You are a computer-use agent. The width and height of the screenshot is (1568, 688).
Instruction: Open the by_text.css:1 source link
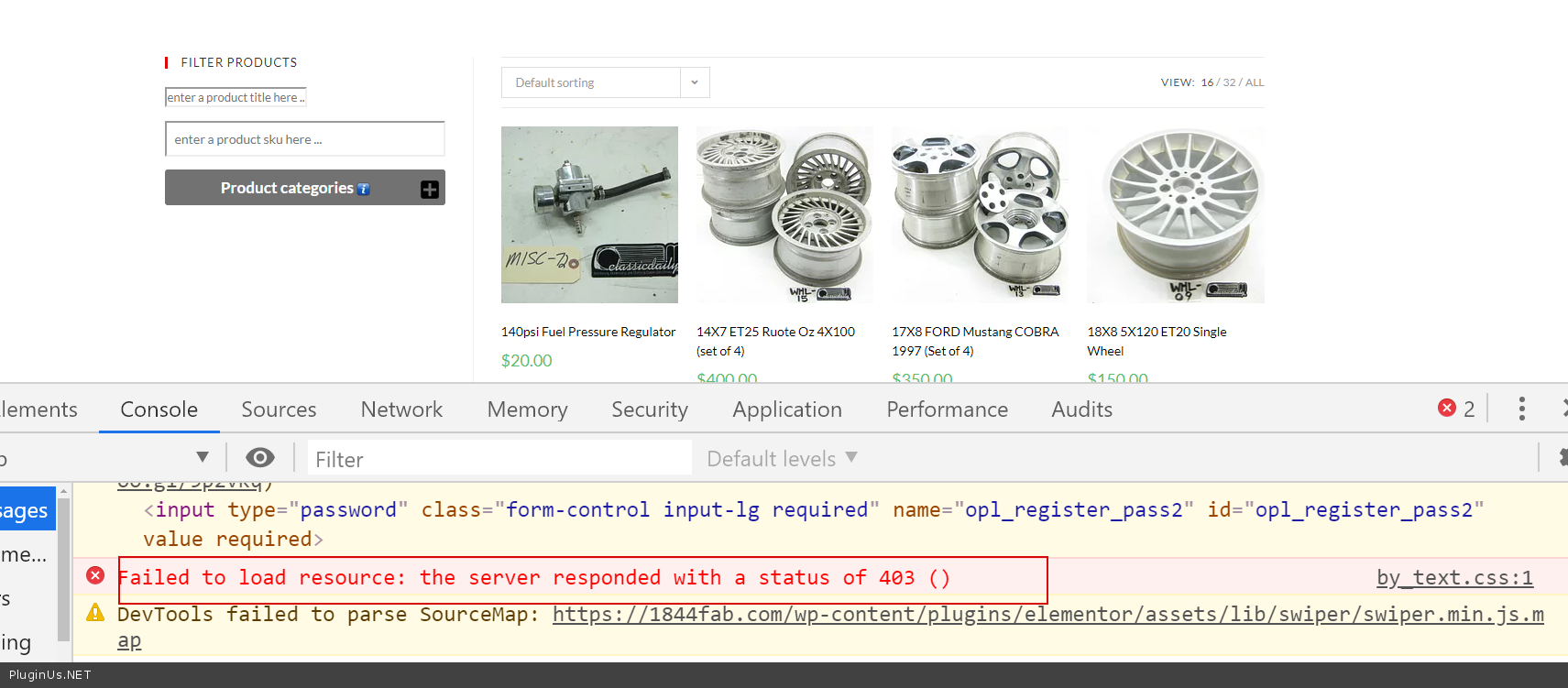(x=1453, y=578)
